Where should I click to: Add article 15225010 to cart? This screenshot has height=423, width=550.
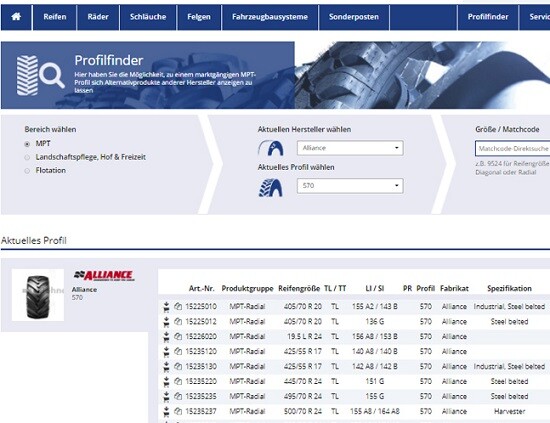tap(166, 307)
